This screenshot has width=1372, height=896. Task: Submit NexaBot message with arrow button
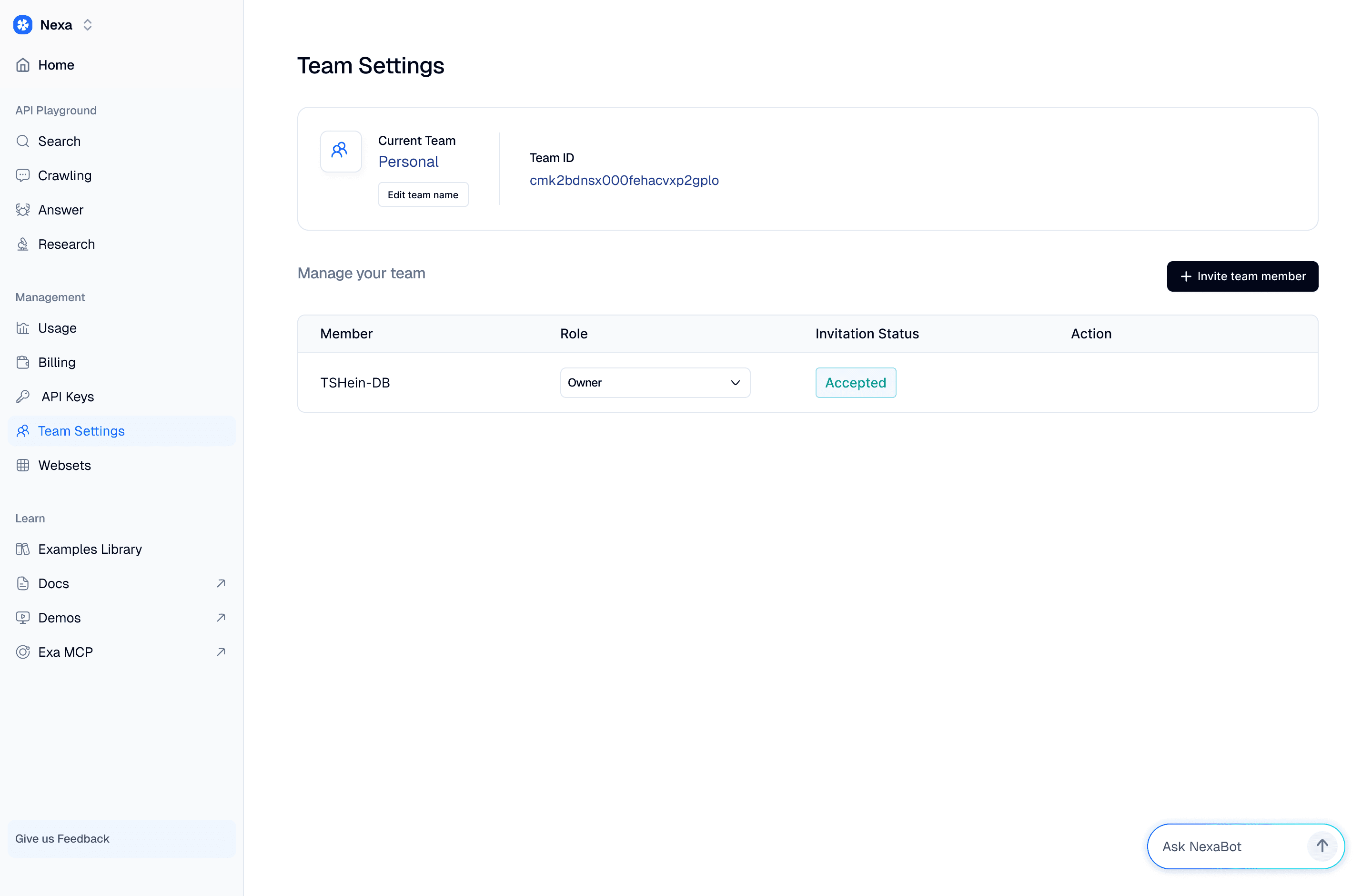1322,846
